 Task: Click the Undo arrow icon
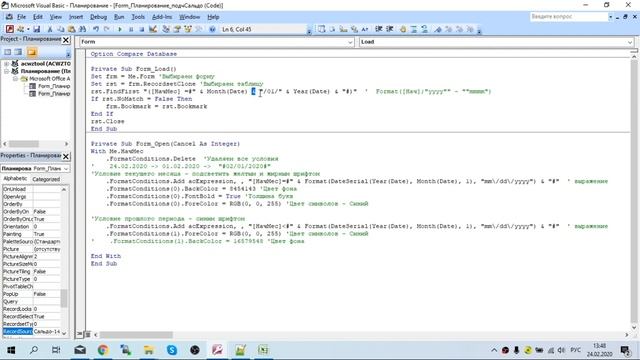96,29
